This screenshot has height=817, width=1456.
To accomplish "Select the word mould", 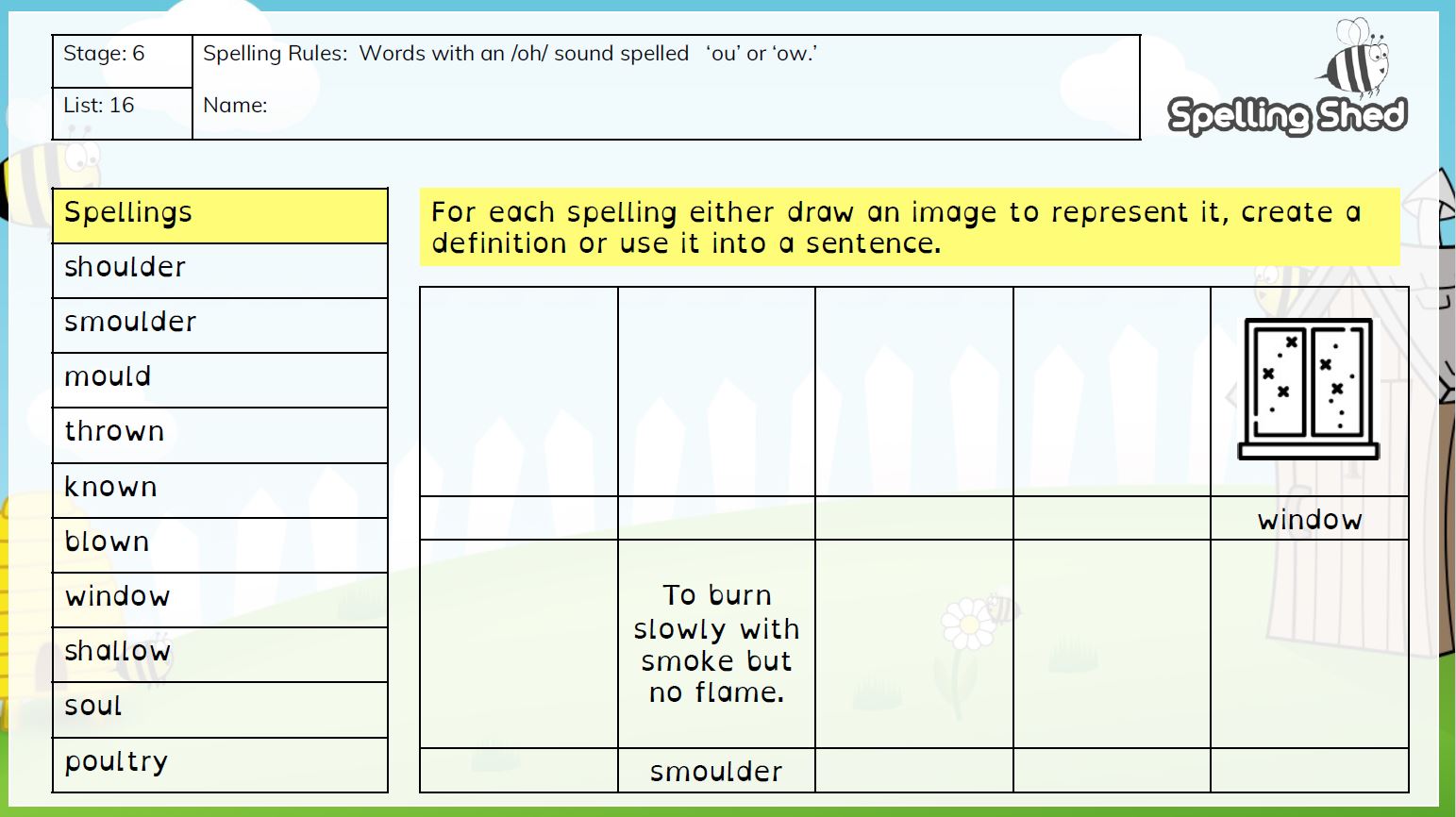I will tap(108, 377).
